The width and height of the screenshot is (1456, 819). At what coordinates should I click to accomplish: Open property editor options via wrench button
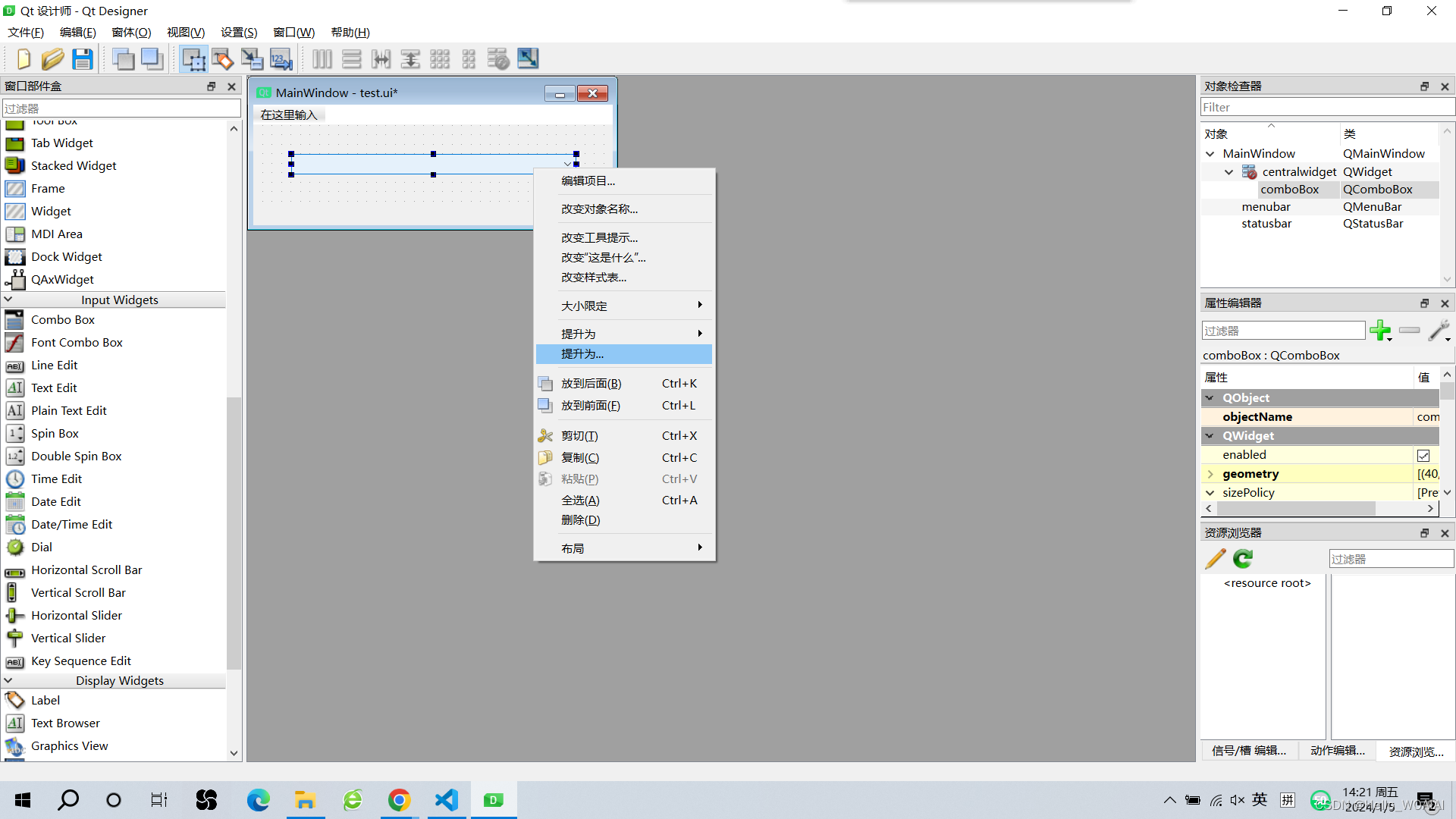(x=1439, y=331)
